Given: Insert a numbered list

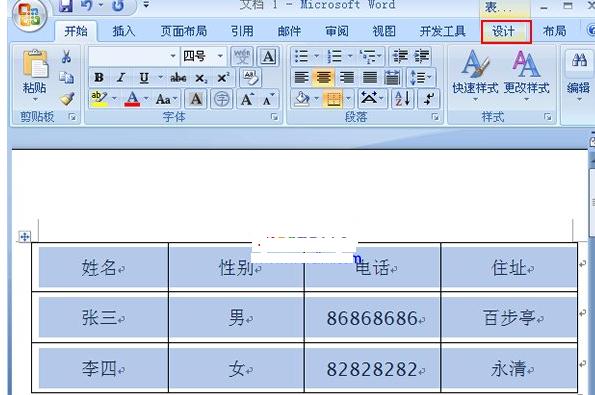Looking at the screenshot, I should 335,57.
